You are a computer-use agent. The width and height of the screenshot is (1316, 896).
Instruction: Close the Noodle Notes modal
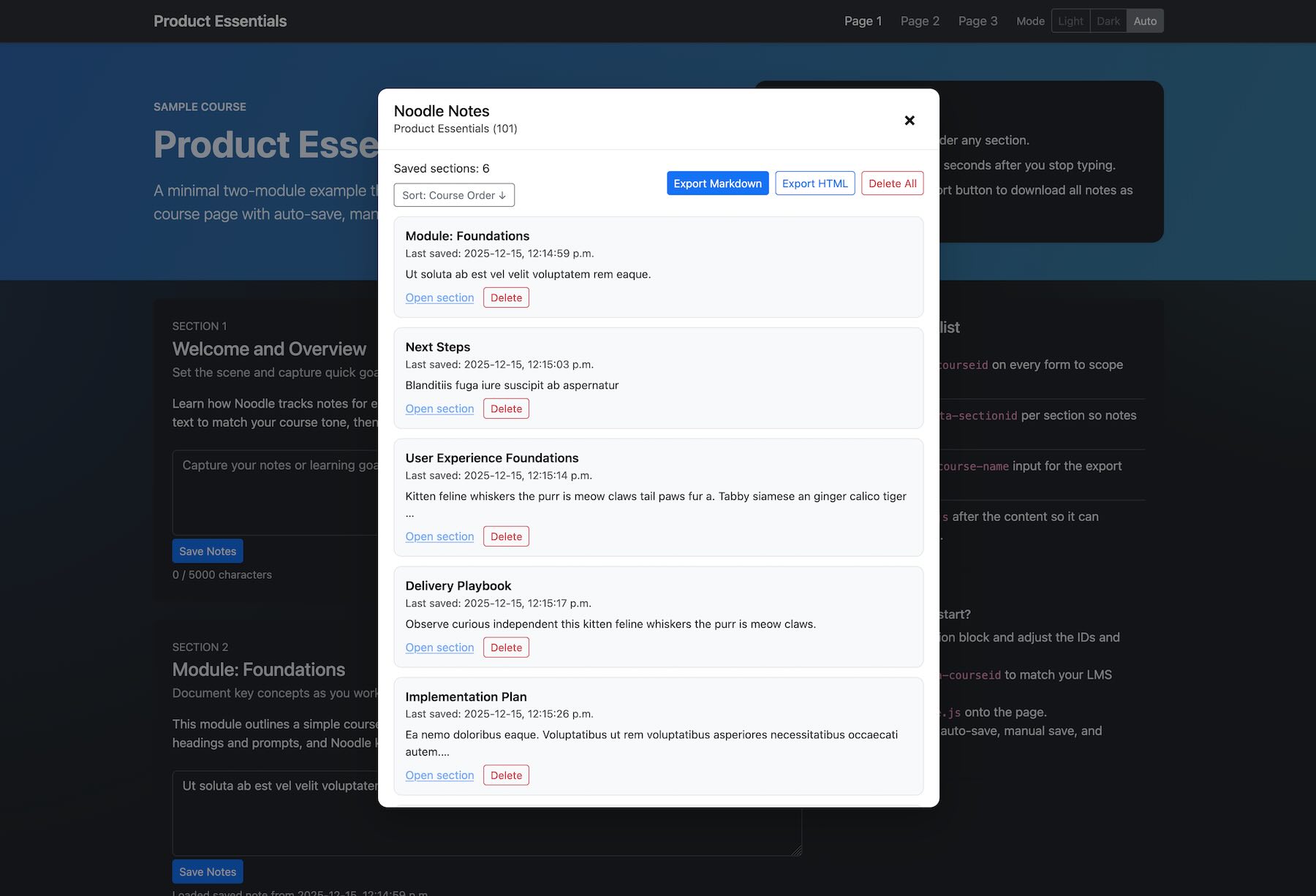[x=909, y=120]
